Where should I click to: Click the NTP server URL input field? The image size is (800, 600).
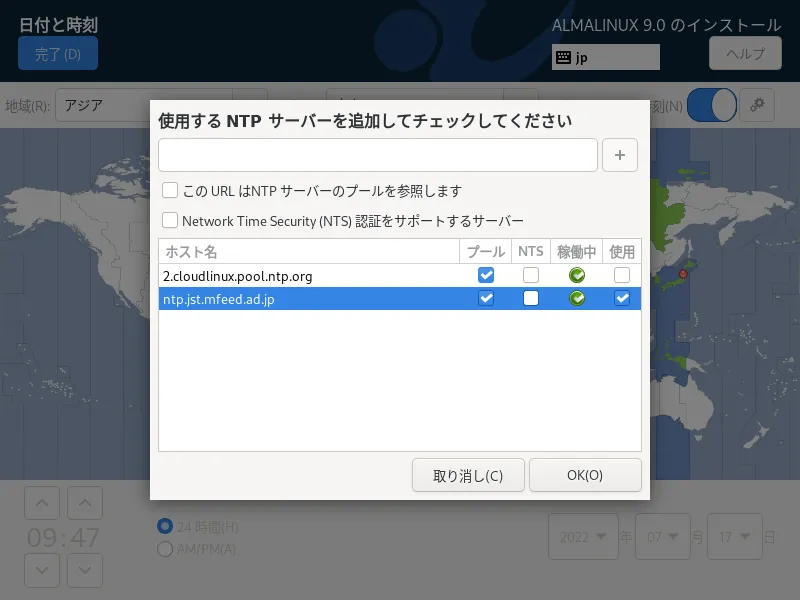coord(378,155)
